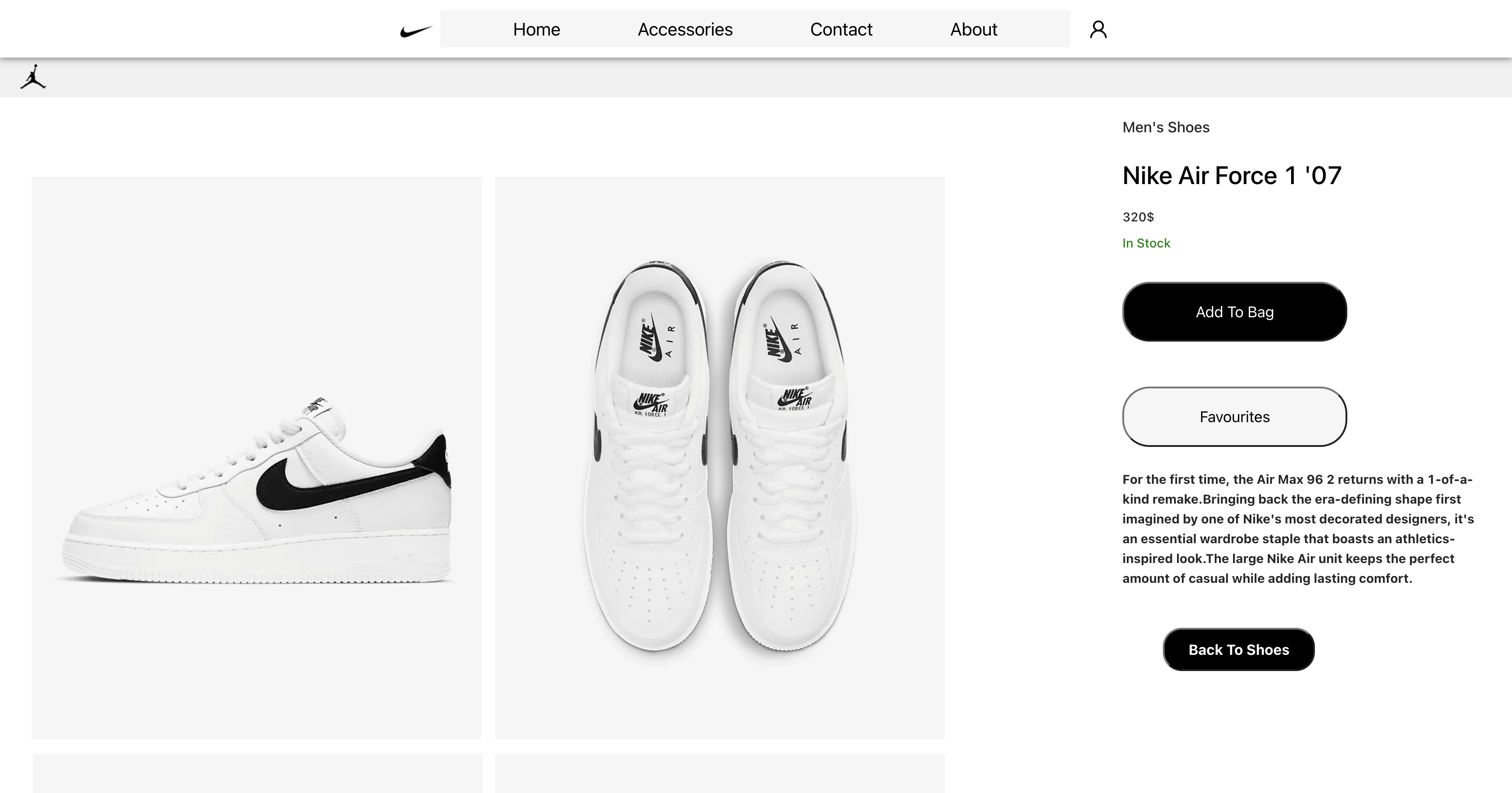The width and height of the screenshot is (1512, 793).
Task: Select Contact in the navigation bar
Action: click(x=841, y=29)
